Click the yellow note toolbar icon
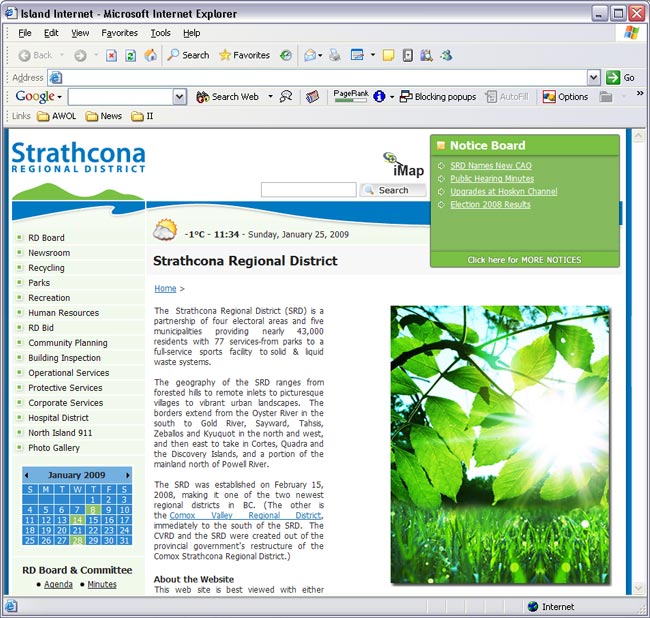Viewport: 650px width, 618px height. (x=388, y=55)
